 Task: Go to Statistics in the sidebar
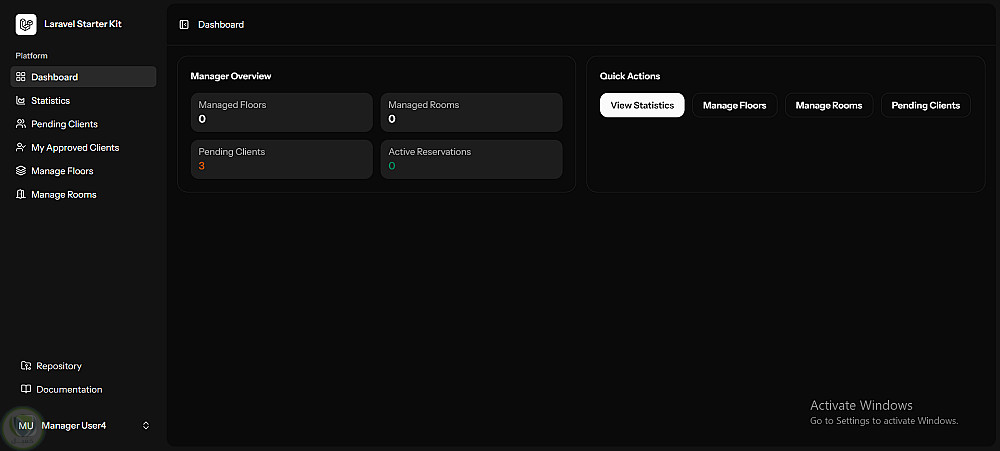pos(84,100)
